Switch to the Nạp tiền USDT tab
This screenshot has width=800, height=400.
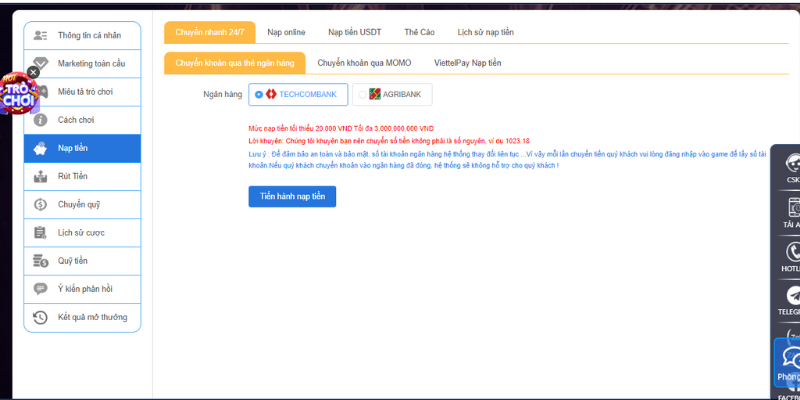click(x=354, y=32)
